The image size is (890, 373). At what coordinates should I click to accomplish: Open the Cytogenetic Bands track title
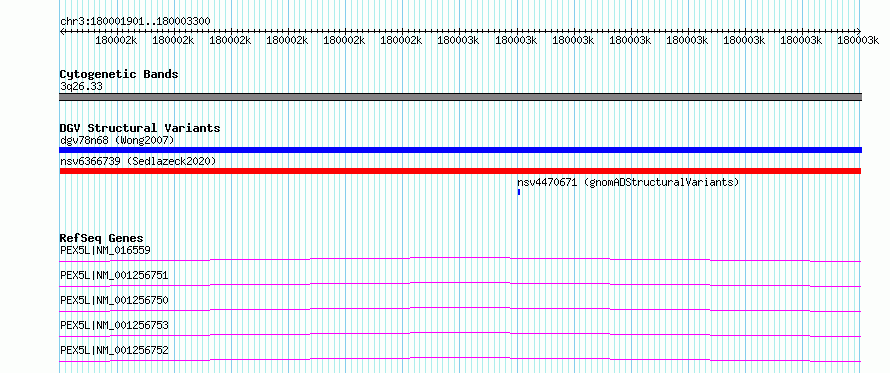tap(119, 74)
